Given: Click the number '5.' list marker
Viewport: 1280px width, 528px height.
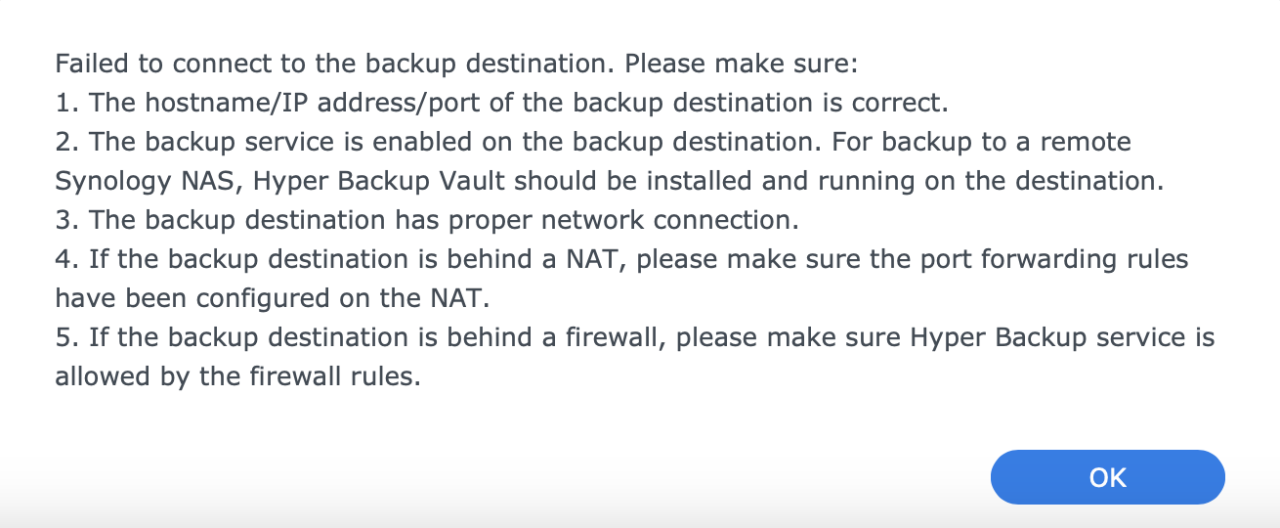Looking at the screenshot, I should [x=67, y=337].
